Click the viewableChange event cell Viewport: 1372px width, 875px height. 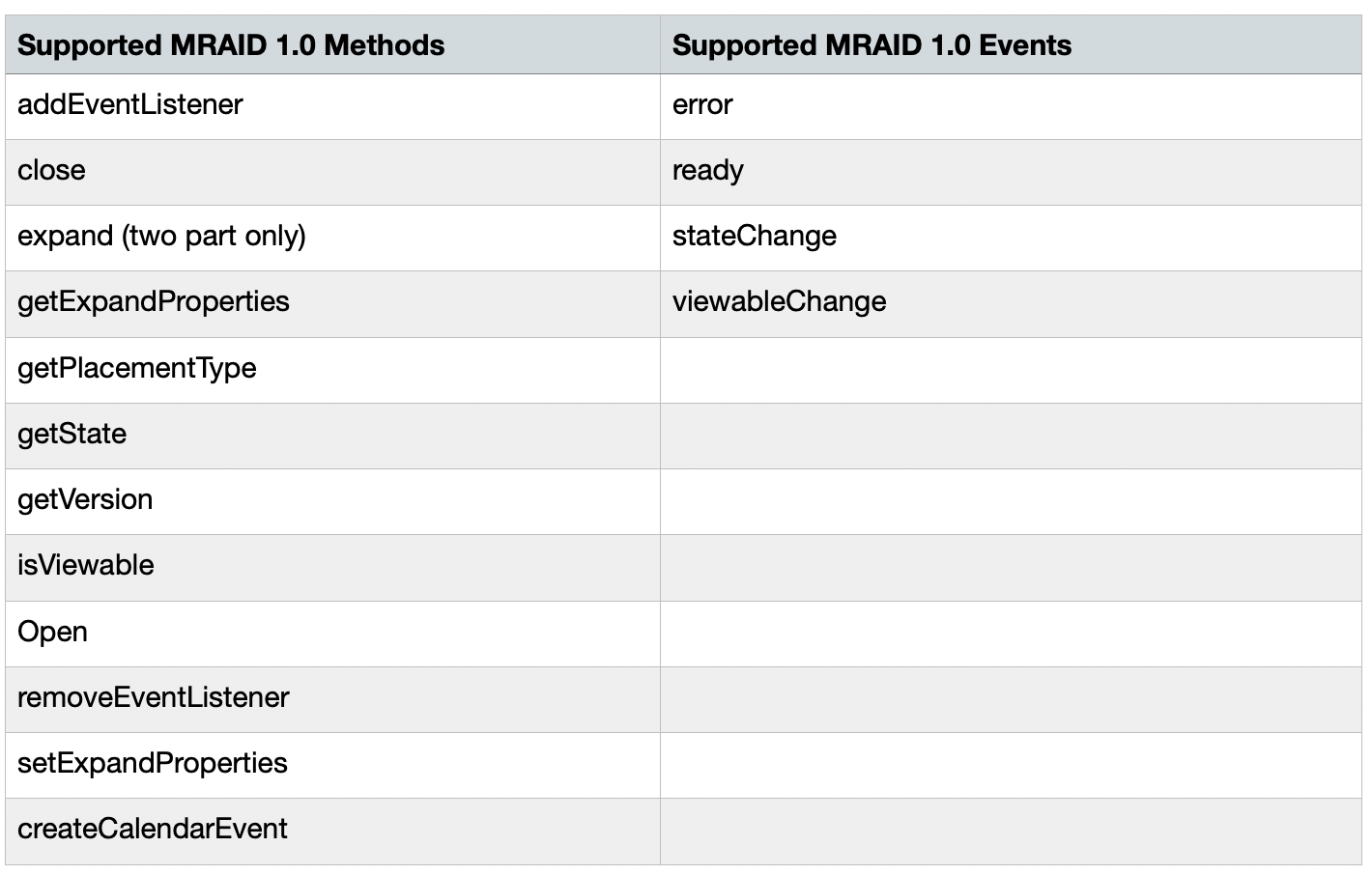[x=780, y=301]
